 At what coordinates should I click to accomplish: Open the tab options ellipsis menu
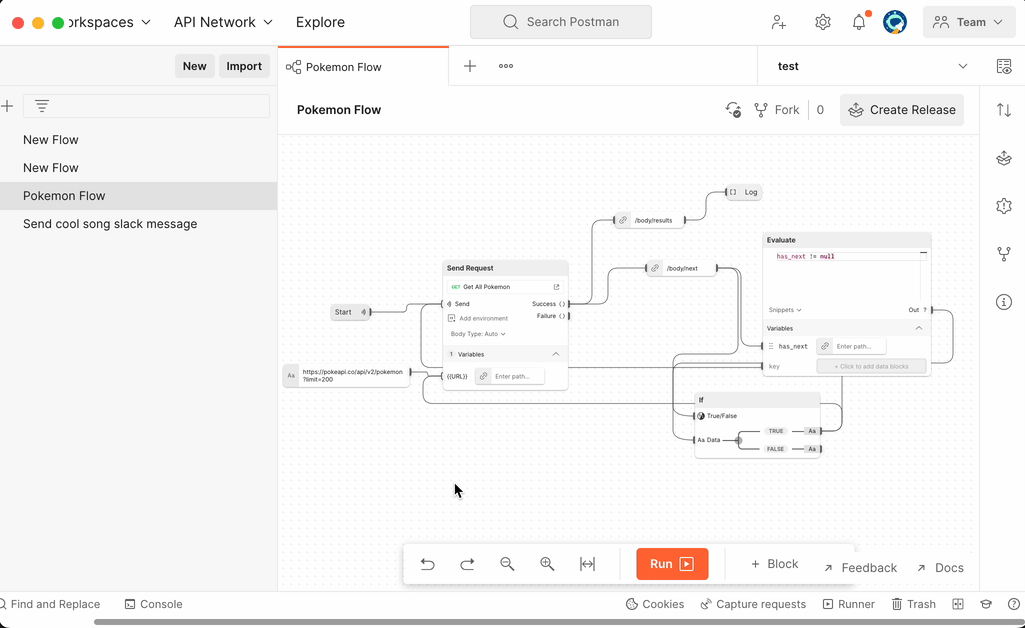(505, 66)
